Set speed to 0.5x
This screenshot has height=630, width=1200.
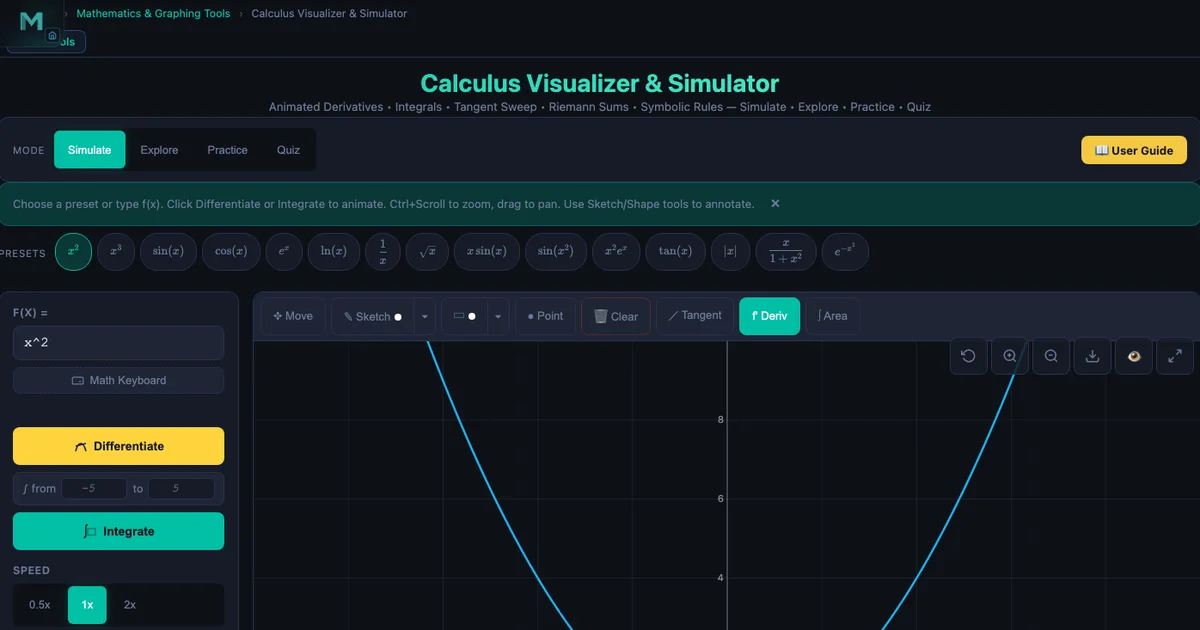tap(40, 605)
